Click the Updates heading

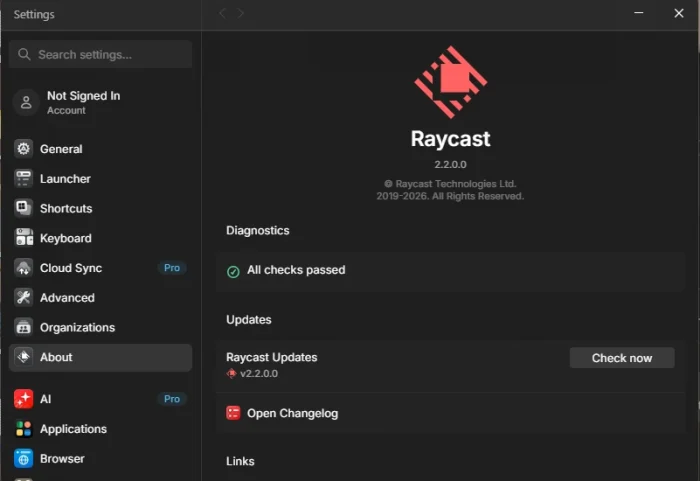249,320
